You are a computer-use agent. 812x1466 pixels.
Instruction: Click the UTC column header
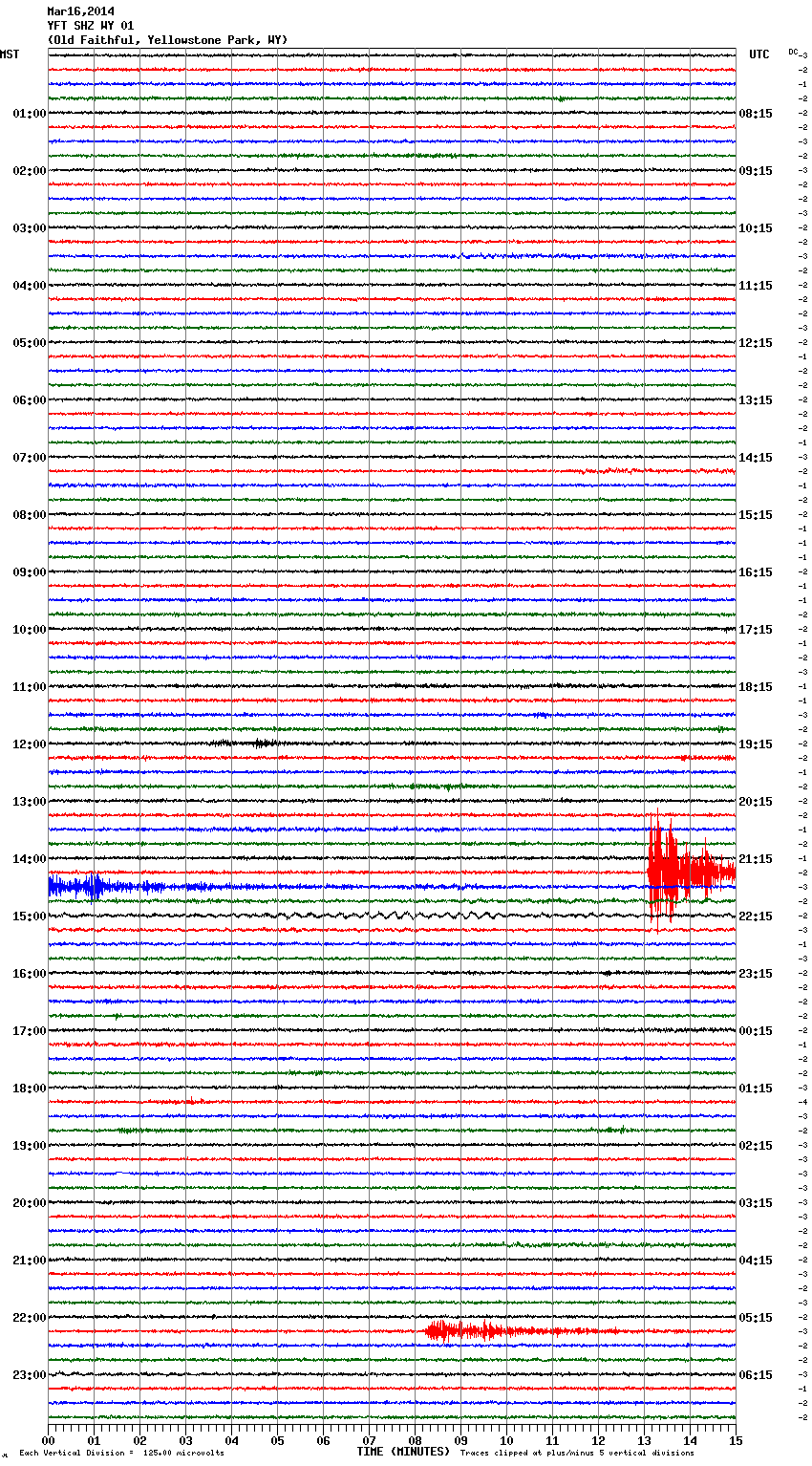tap(759, 54)
